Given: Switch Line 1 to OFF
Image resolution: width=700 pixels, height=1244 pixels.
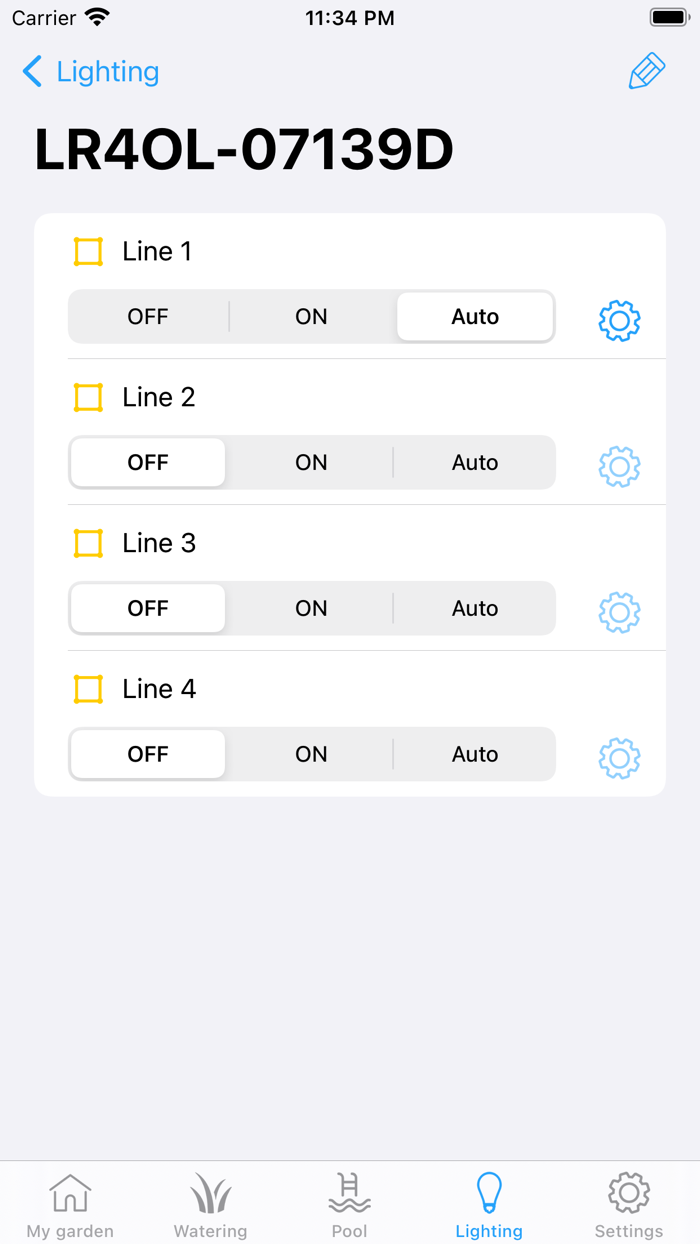Looking at the screenshot, I should 148,317.
